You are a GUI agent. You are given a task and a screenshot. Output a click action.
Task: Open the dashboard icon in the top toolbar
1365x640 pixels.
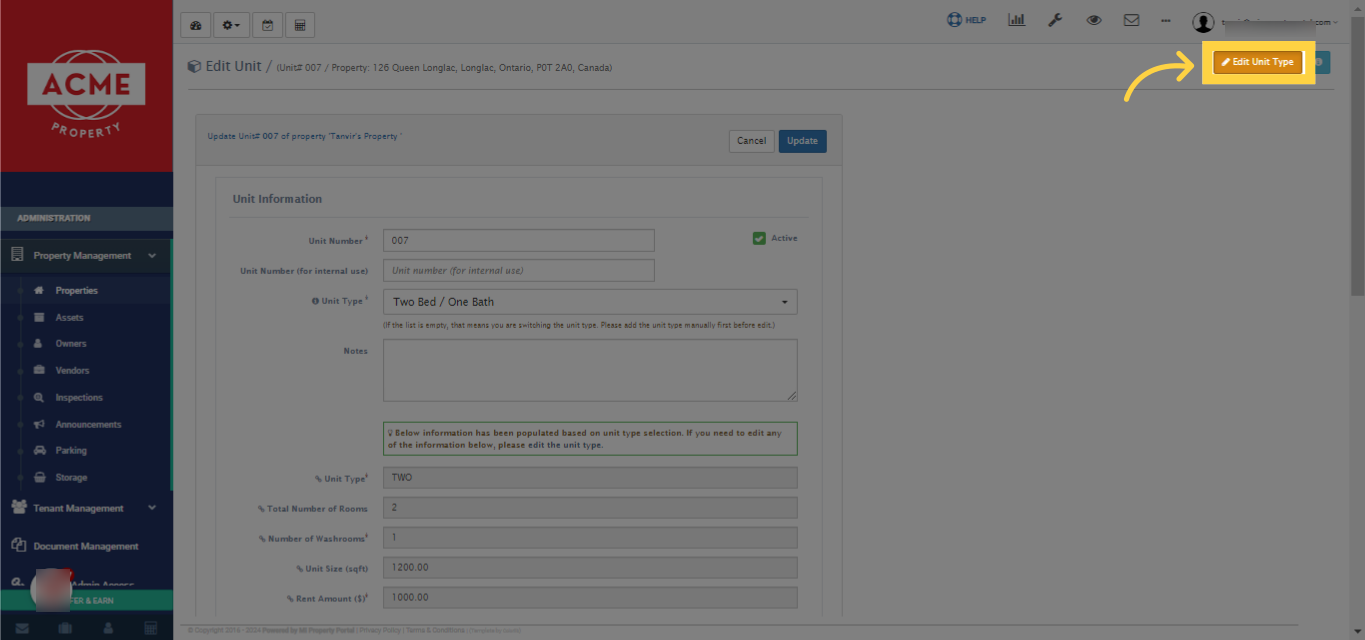(x=195, y=24)
